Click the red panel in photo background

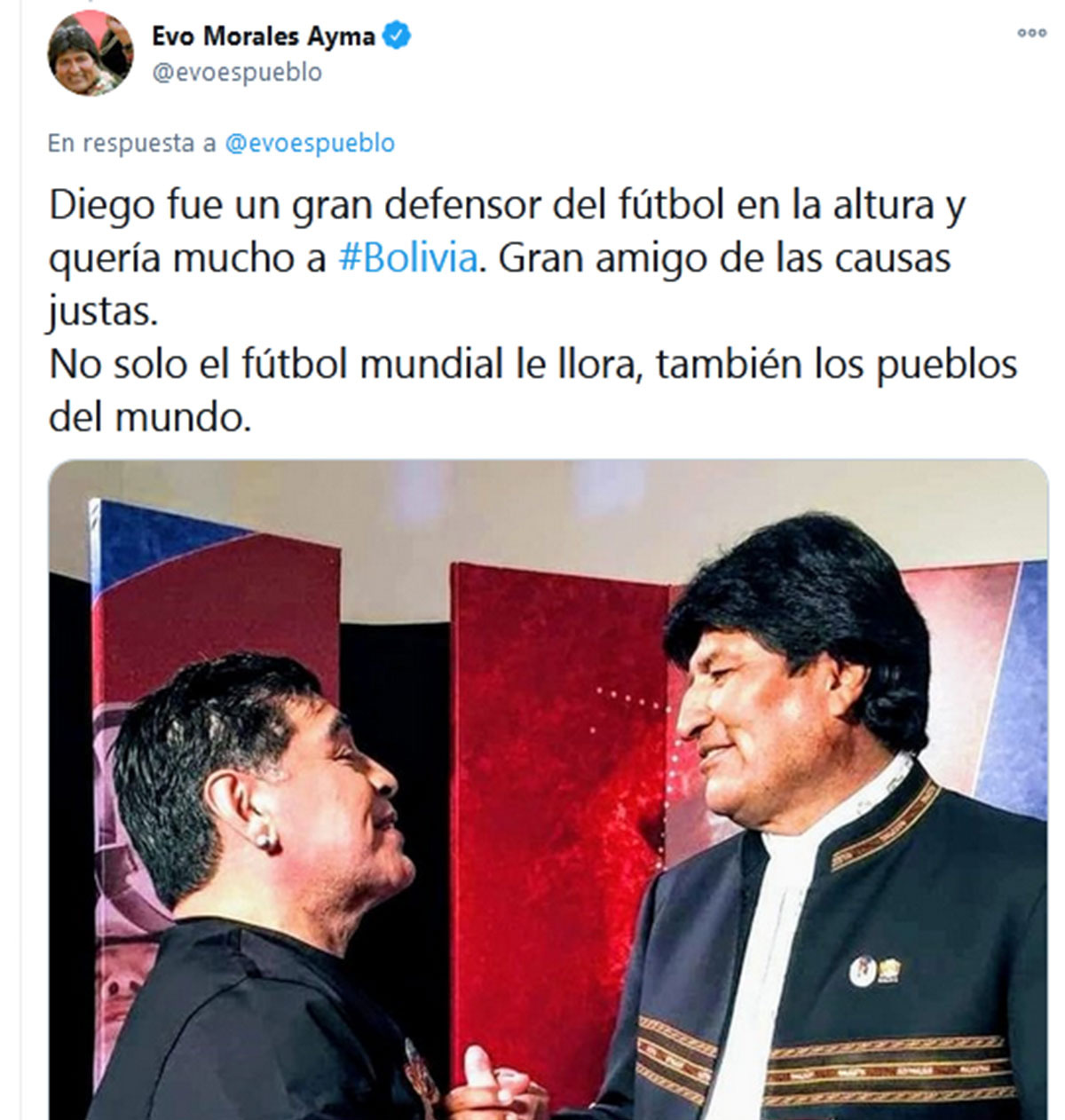pos(557,799)
